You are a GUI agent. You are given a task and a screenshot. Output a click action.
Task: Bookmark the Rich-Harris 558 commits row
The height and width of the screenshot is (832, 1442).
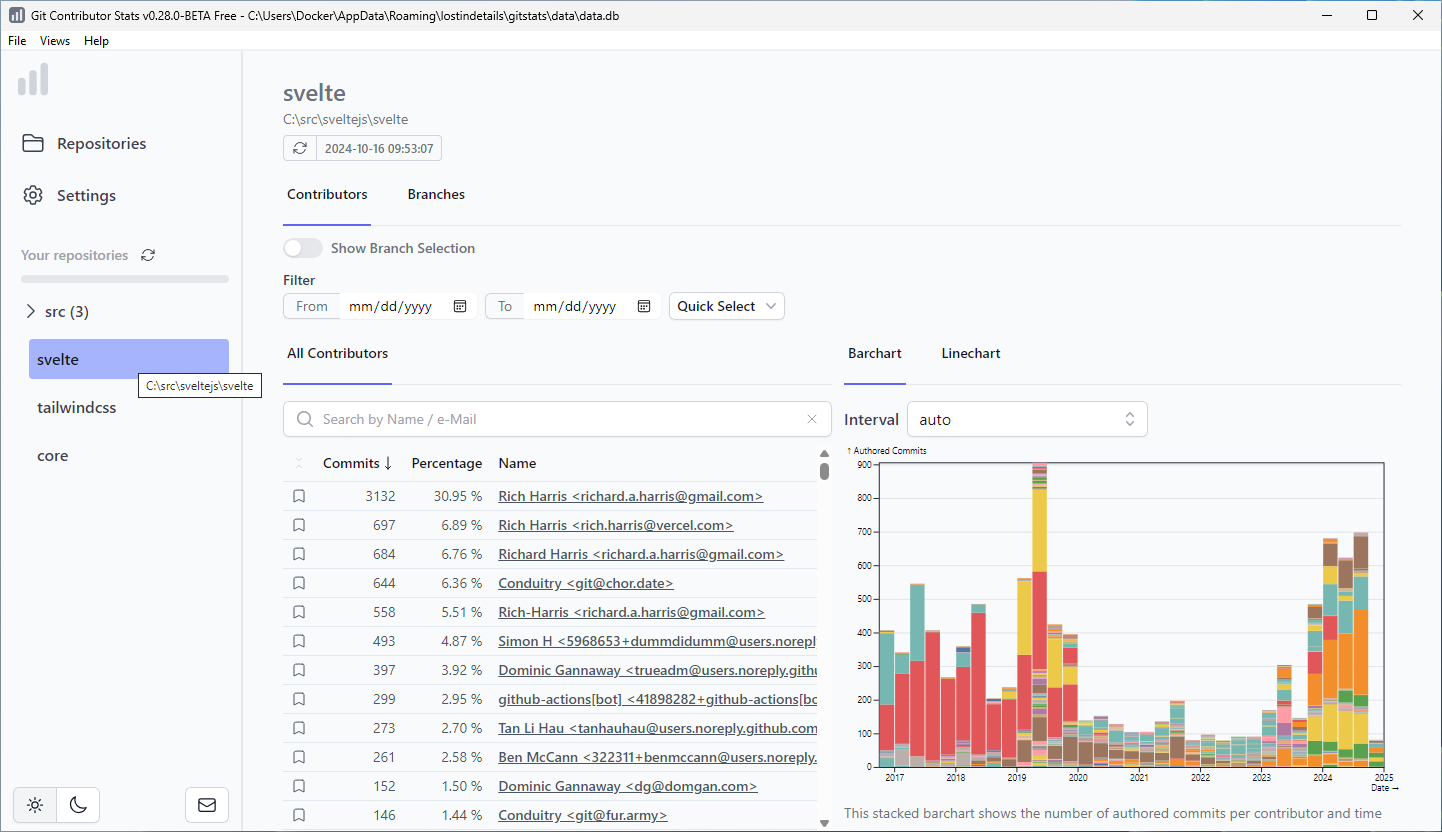pos(299,612)
